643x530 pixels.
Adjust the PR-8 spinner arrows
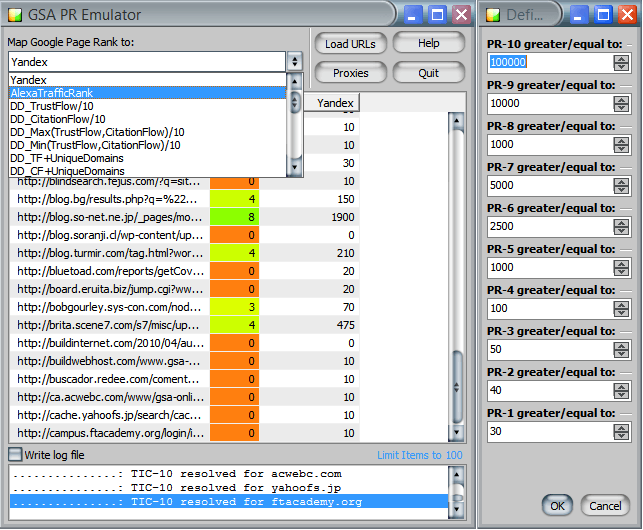[621, 144]
